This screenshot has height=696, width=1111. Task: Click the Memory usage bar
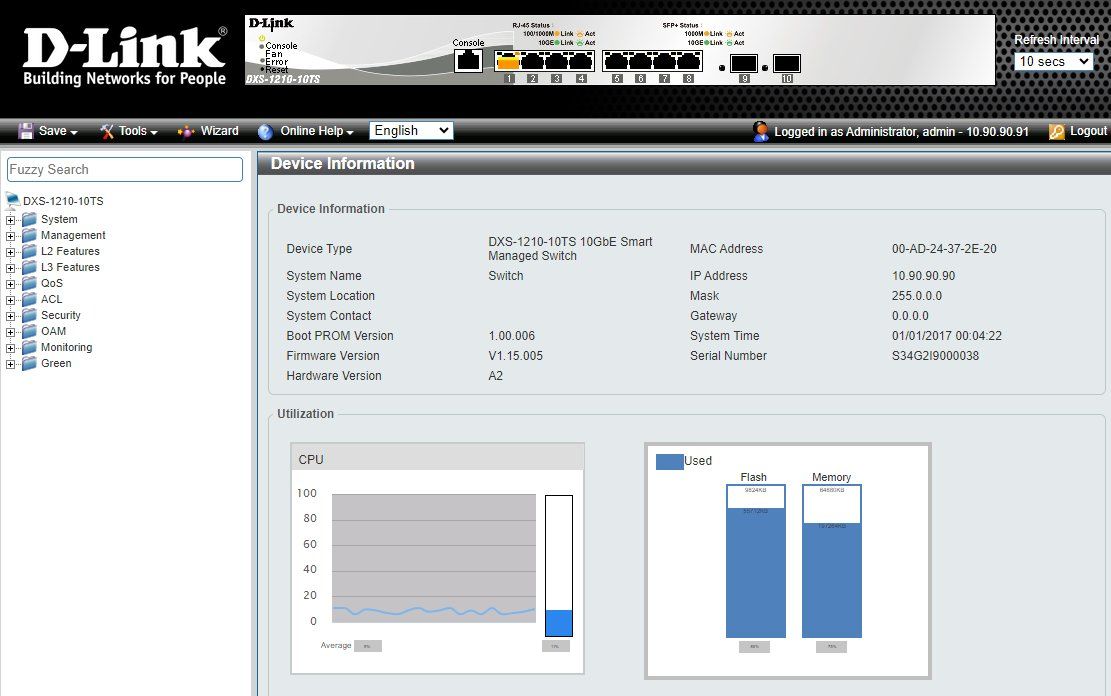[x=832, y=561]
